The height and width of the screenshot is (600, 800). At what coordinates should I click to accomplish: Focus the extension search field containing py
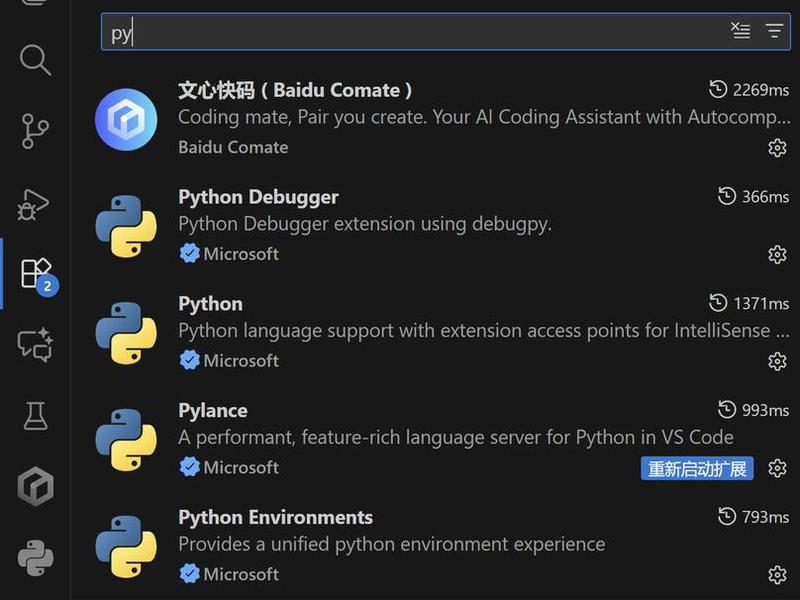tap(445, 32)
